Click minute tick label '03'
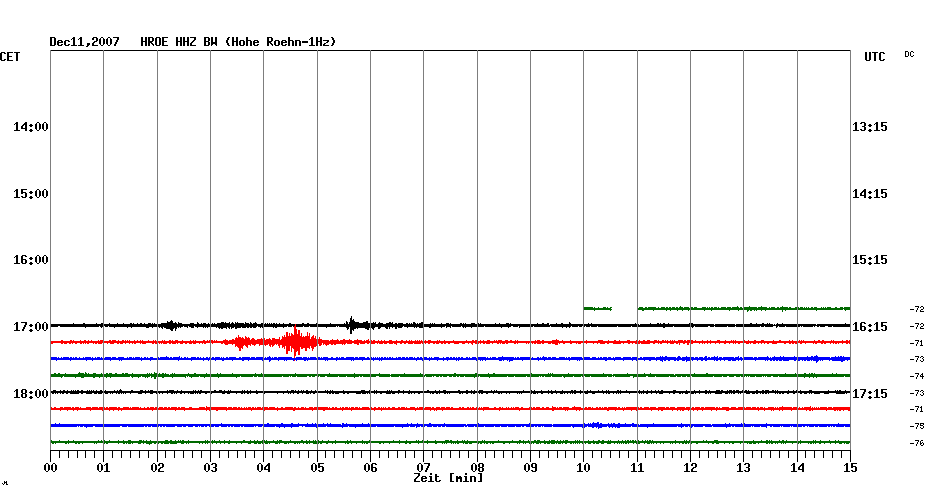 pos(211,468)
